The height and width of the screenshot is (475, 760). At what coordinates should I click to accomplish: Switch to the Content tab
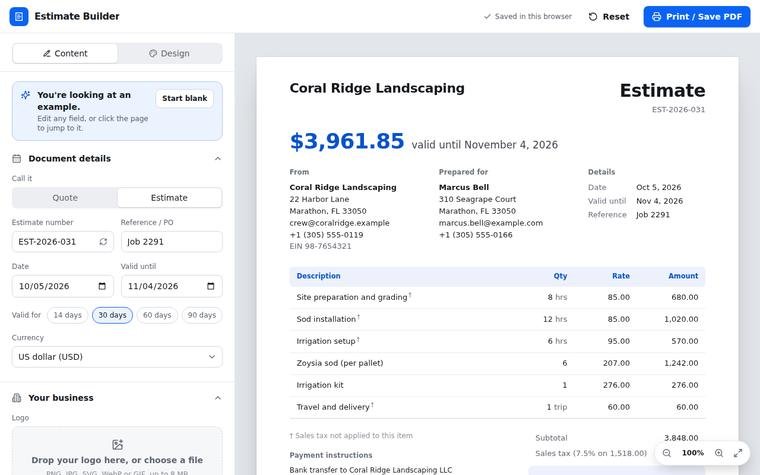(x=65, y=53)
